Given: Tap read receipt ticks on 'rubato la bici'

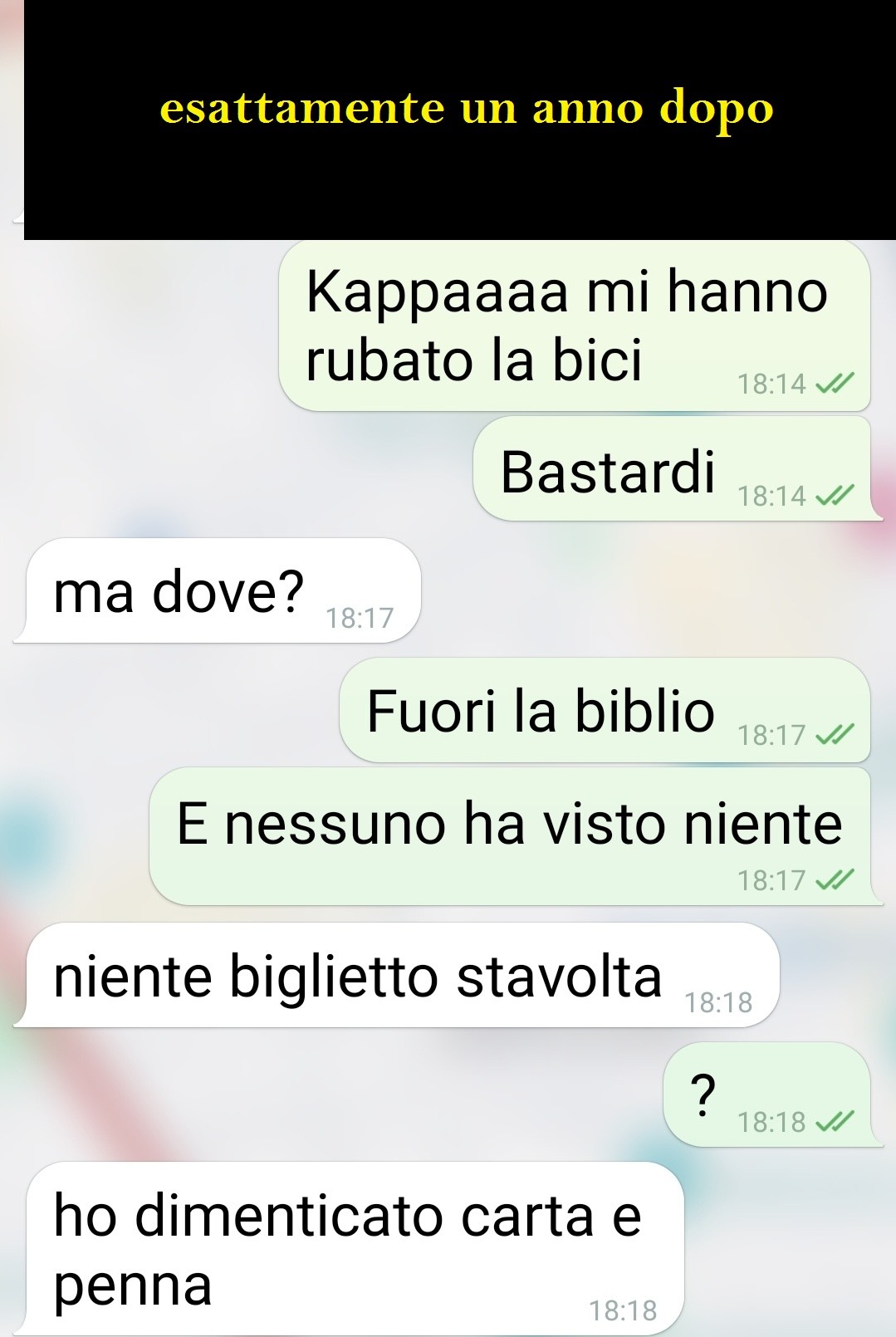Looking at the screenshot, I should click(835, 384).
